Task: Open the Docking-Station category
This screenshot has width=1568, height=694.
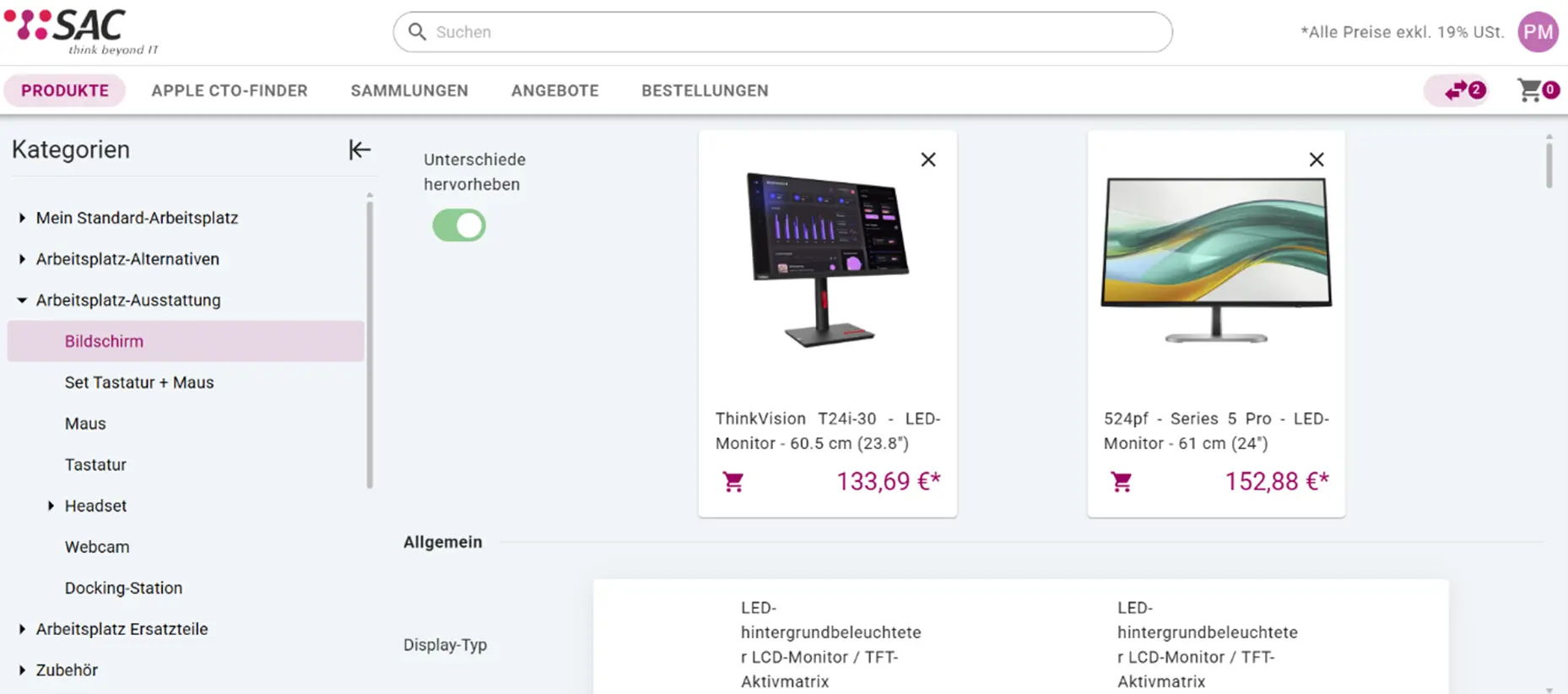Action: (123, 588)
